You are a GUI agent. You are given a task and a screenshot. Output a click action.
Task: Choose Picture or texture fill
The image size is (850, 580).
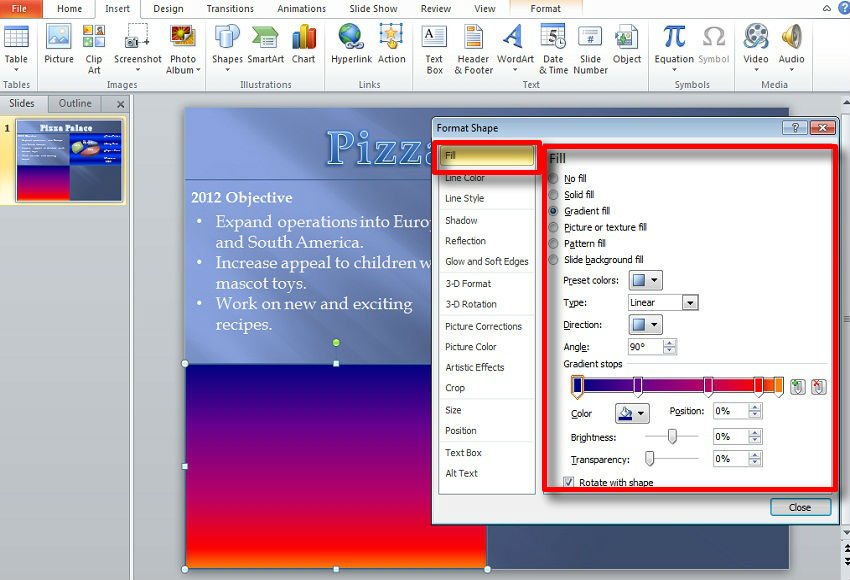click(x=555, y=228)
